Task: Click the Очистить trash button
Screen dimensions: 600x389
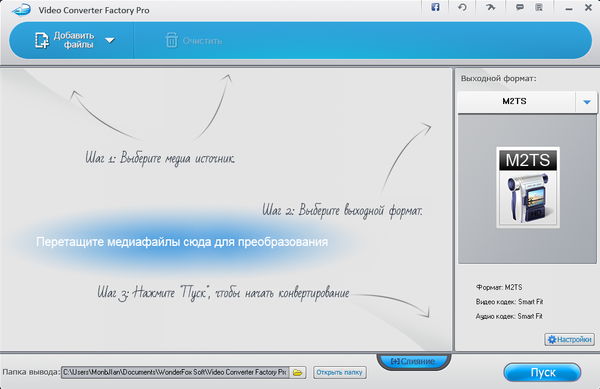Action: click(194, 41)
